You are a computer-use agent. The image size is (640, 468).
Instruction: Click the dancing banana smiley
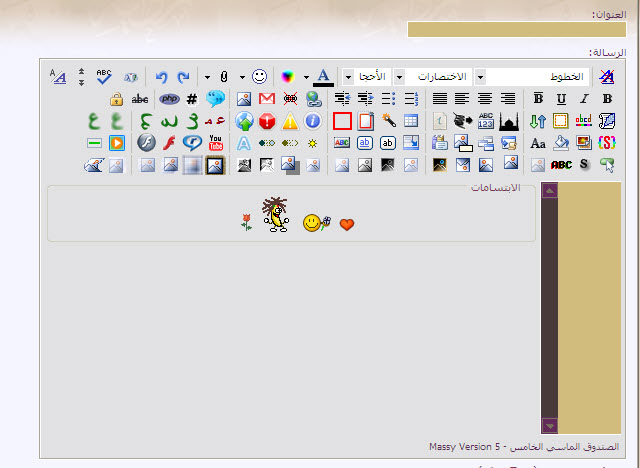click(x=275, y=214)
